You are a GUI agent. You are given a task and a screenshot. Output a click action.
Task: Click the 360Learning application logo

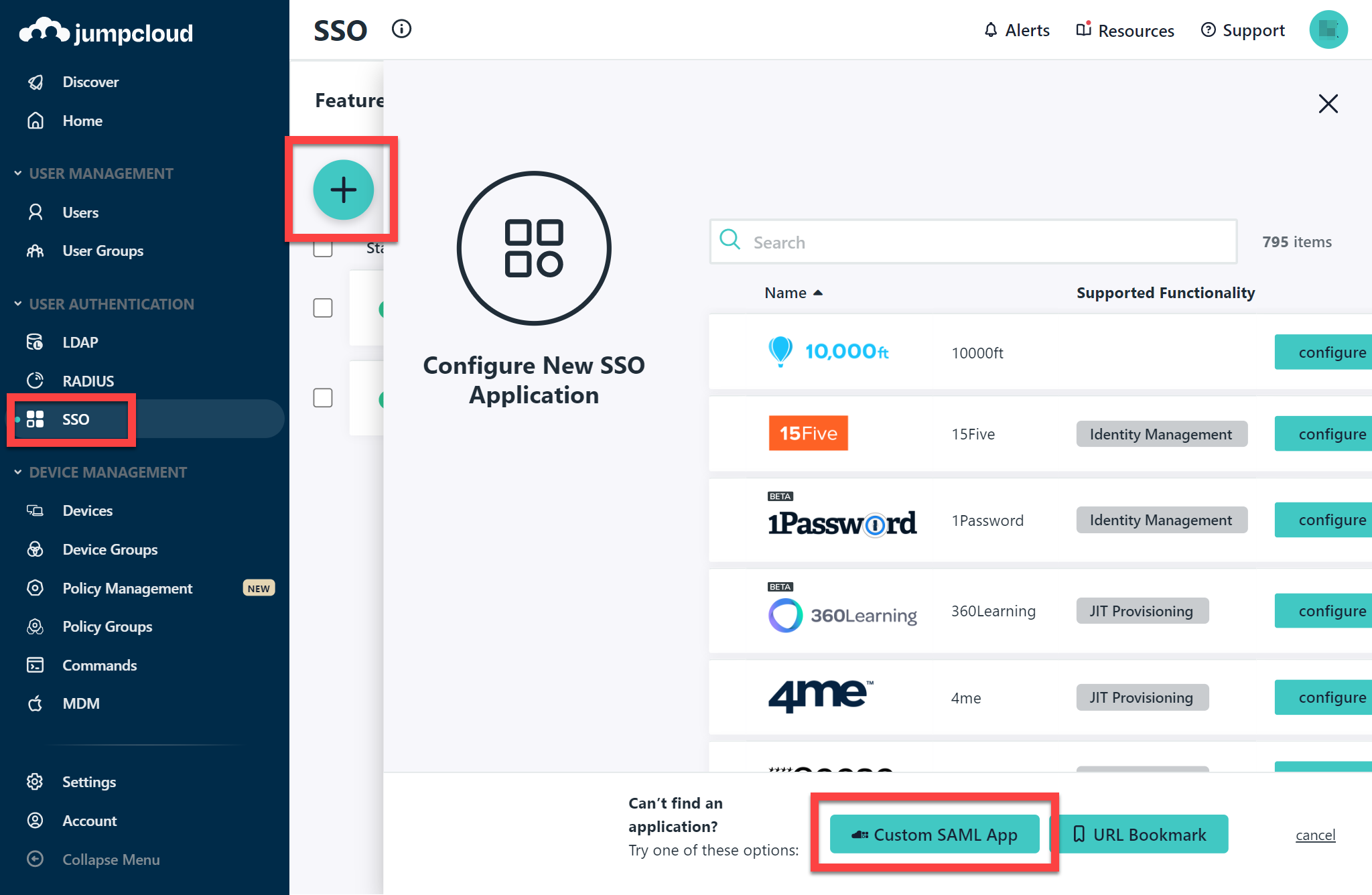pos(843,615)
